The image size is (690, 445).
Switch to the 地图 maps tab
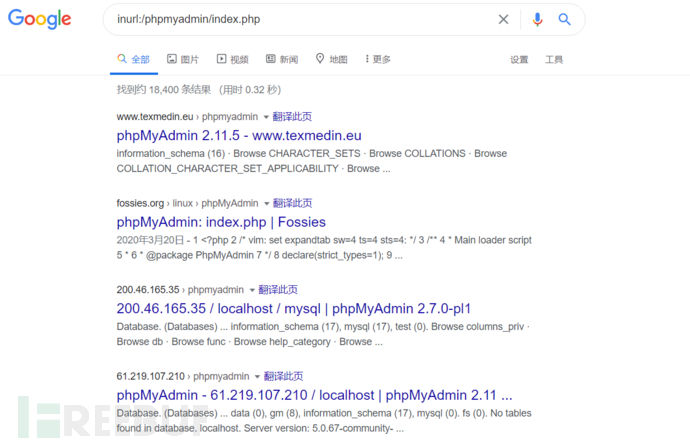tap(332, 59)
